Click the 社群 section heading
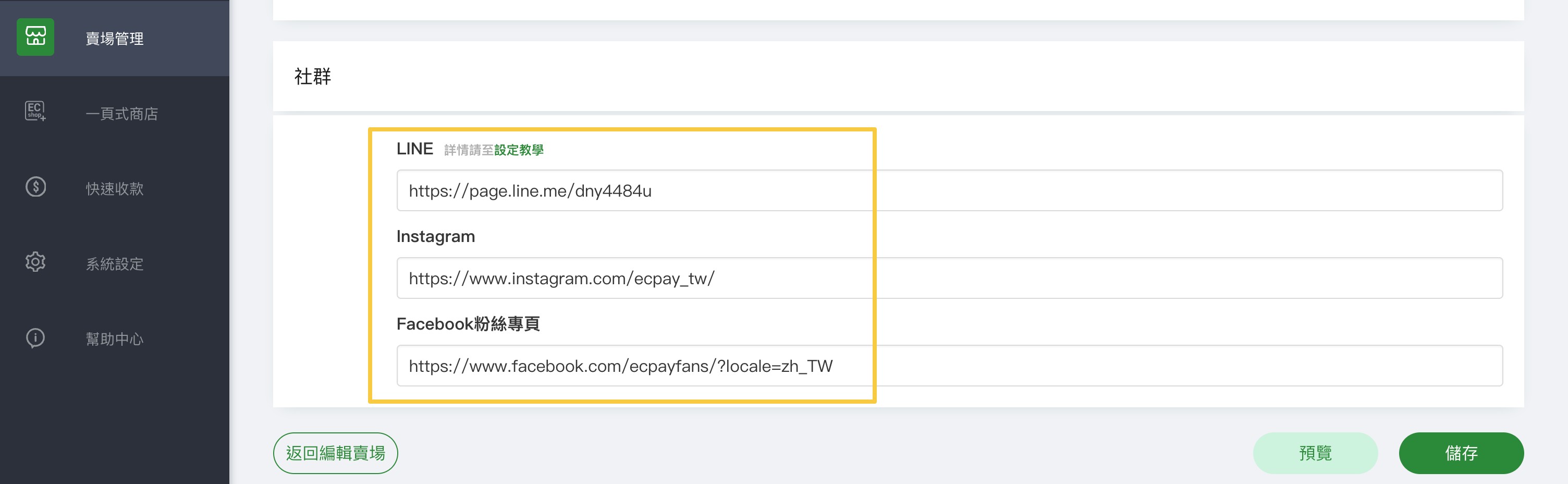This screenshot has width=1568, height=484. coord(312,76)
